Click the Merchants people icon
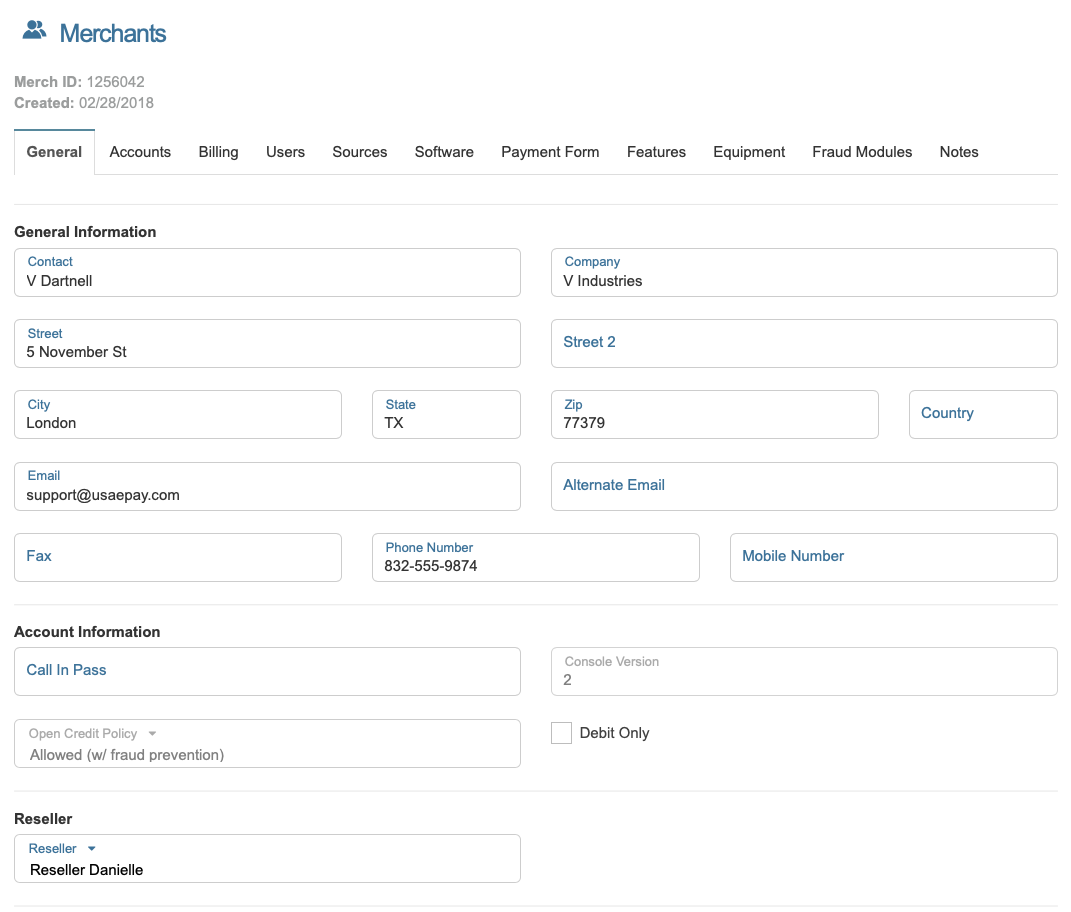 coord(34,31)
